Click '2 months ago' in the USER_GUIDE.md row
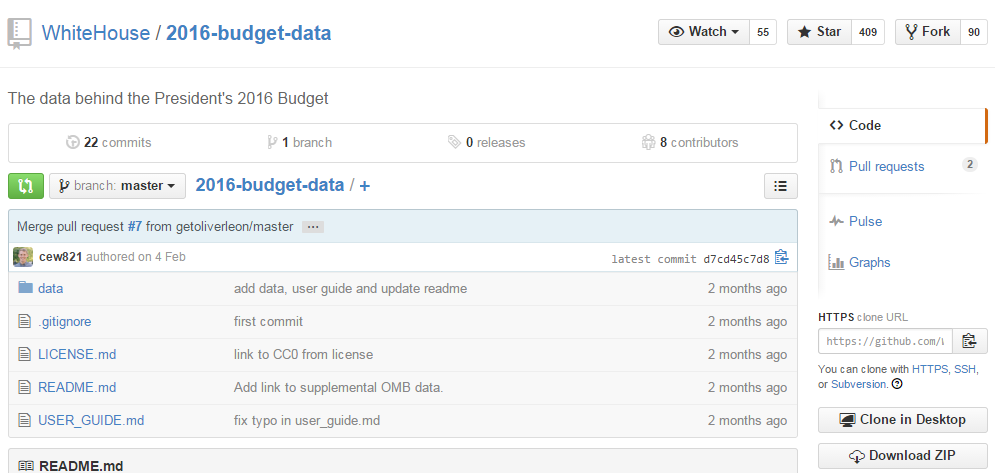The height and width of the screenshot is (473, 995). (748, 420)
